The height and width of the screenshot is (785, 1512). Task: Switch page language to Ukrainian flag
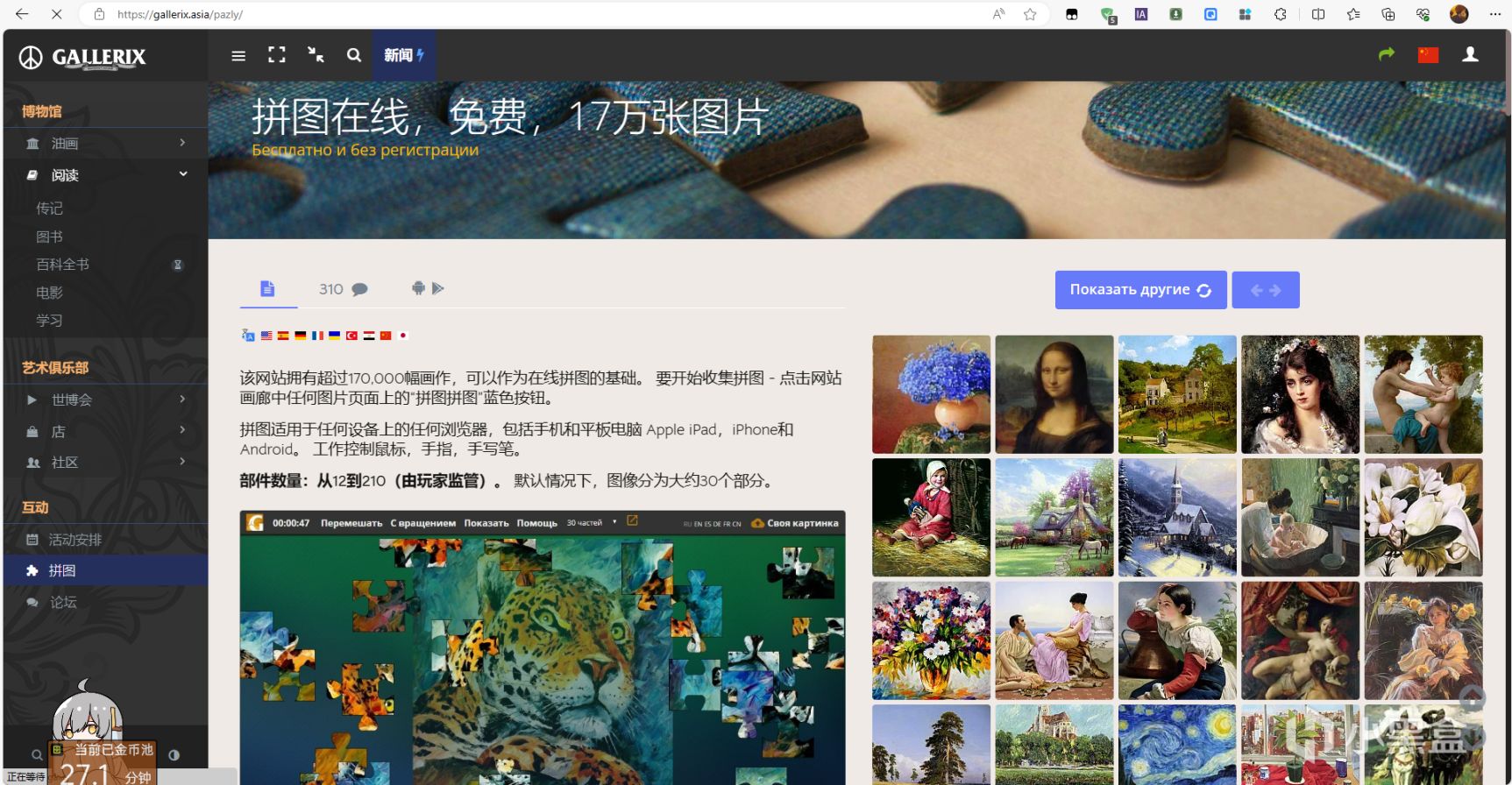click(x=335, y=336)
